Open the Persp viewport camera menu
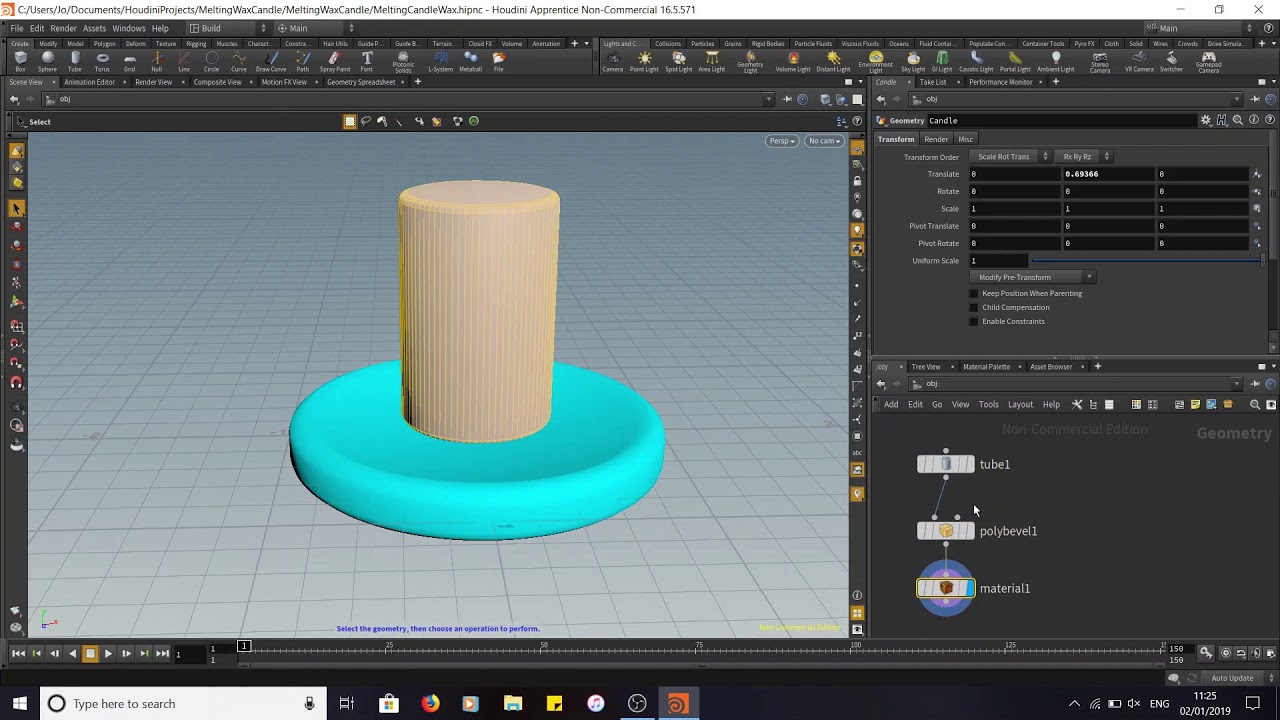 [781, 141]
